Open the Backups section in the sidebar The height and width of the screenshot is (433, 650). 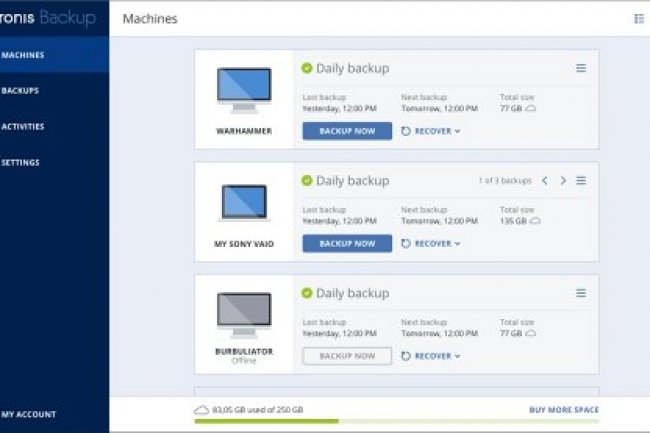(54, 91)
